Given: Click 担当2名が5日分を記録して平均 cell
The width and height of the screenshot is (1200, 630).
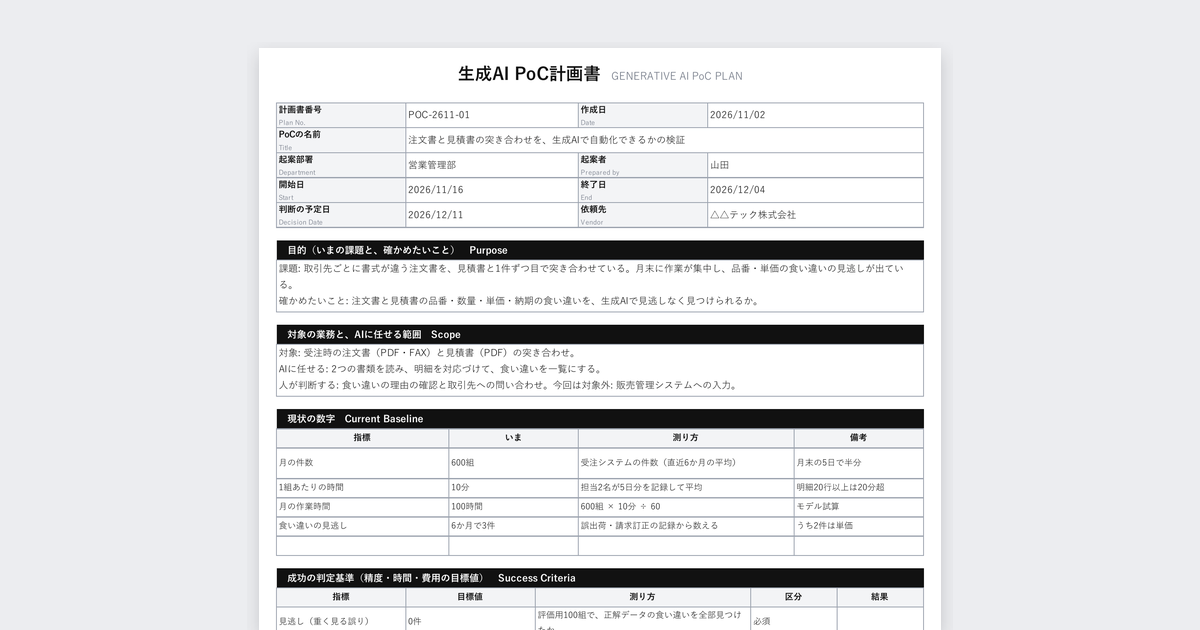Looking at the screenshot, I should click(686, 487).
